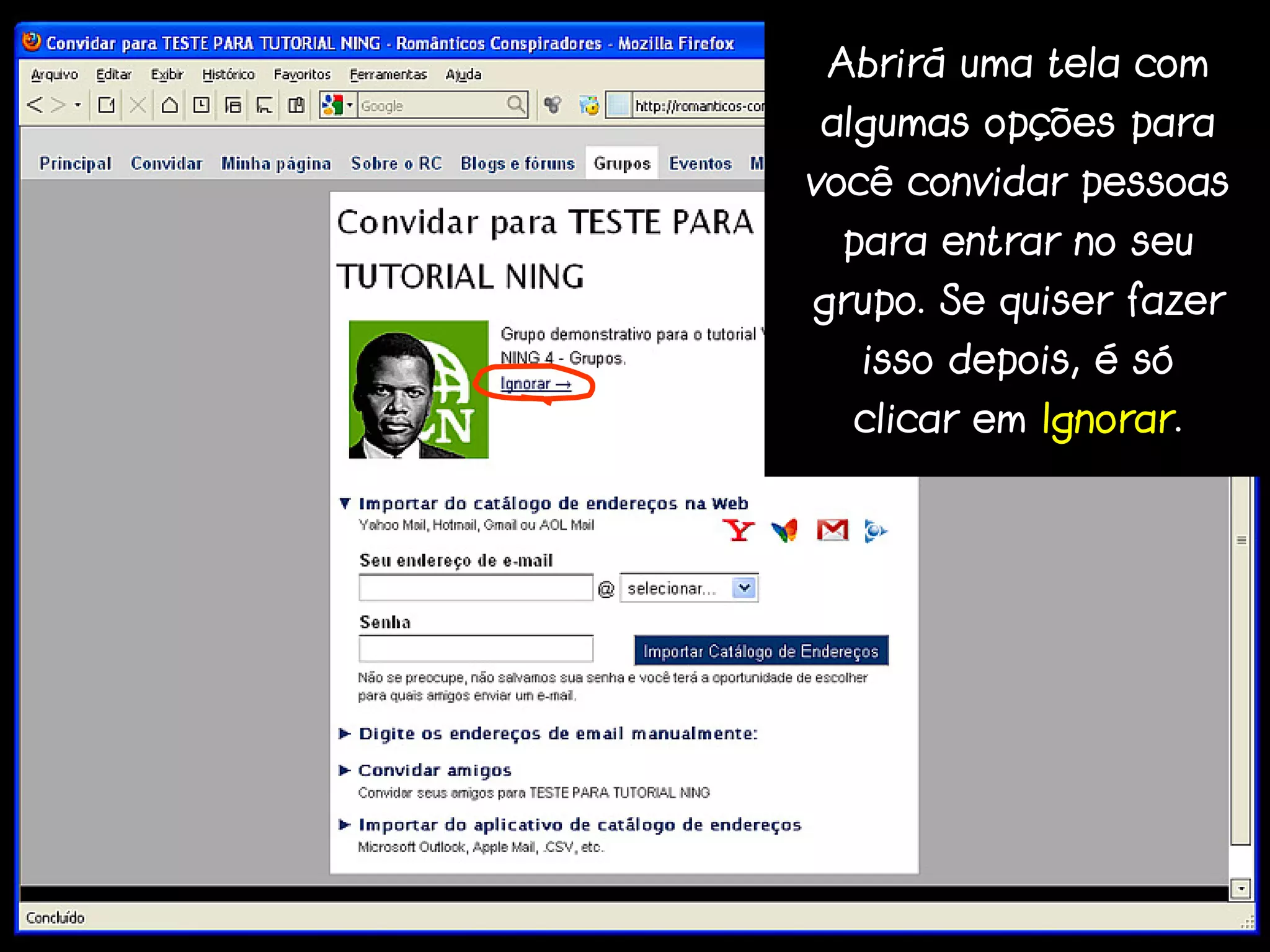Open the Sobre o RC tab
This screenshot has width=1270, height=952.
[396, 164]
